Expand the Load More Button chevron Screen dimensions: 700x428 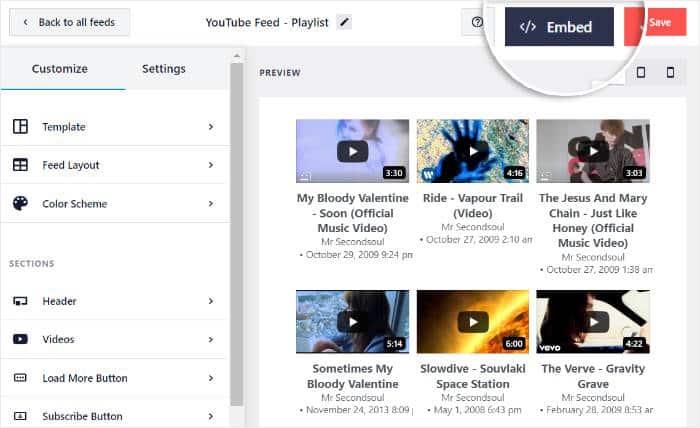(x=211, y=378)
